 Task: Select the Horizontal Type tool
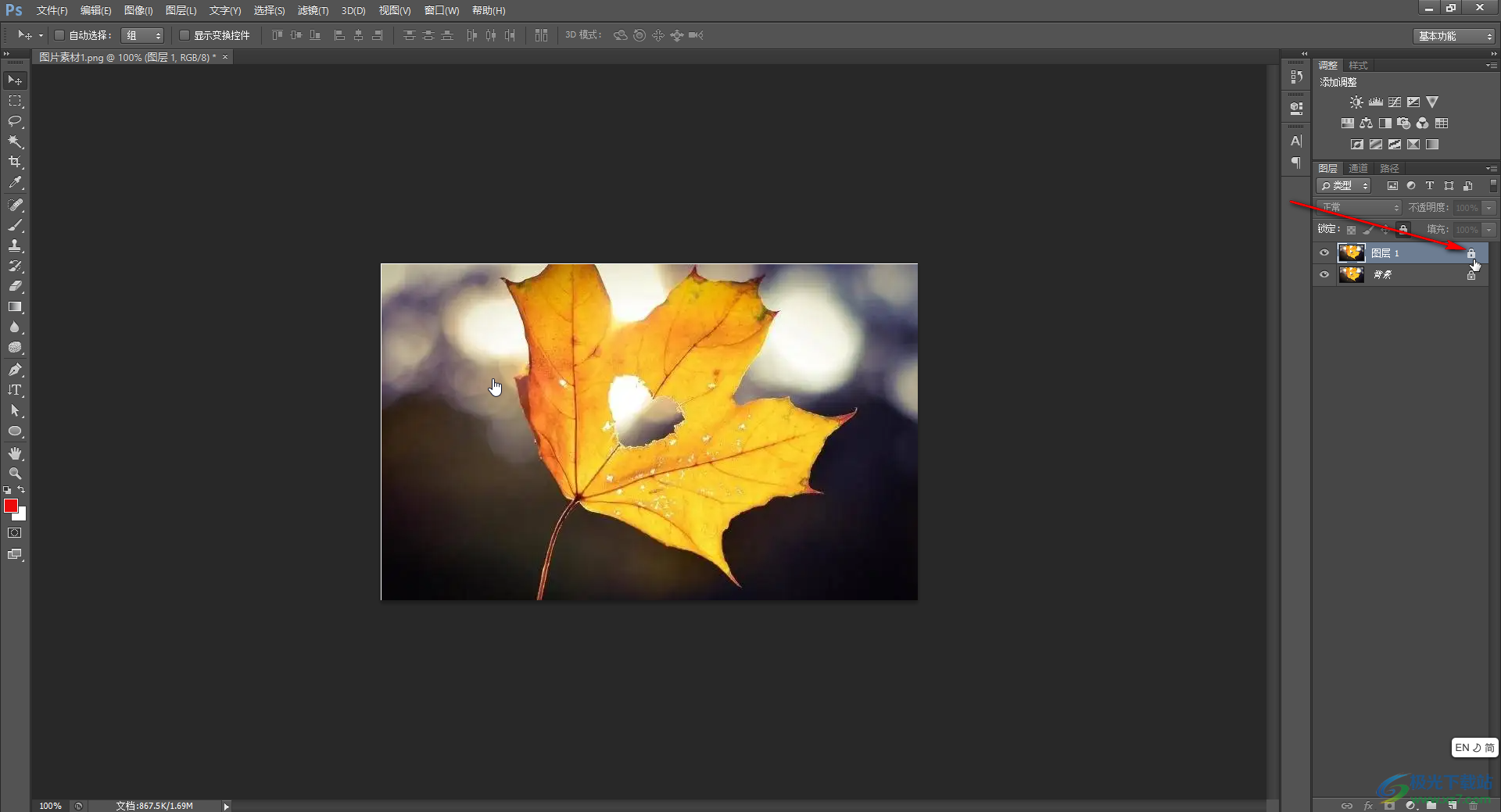15,390
